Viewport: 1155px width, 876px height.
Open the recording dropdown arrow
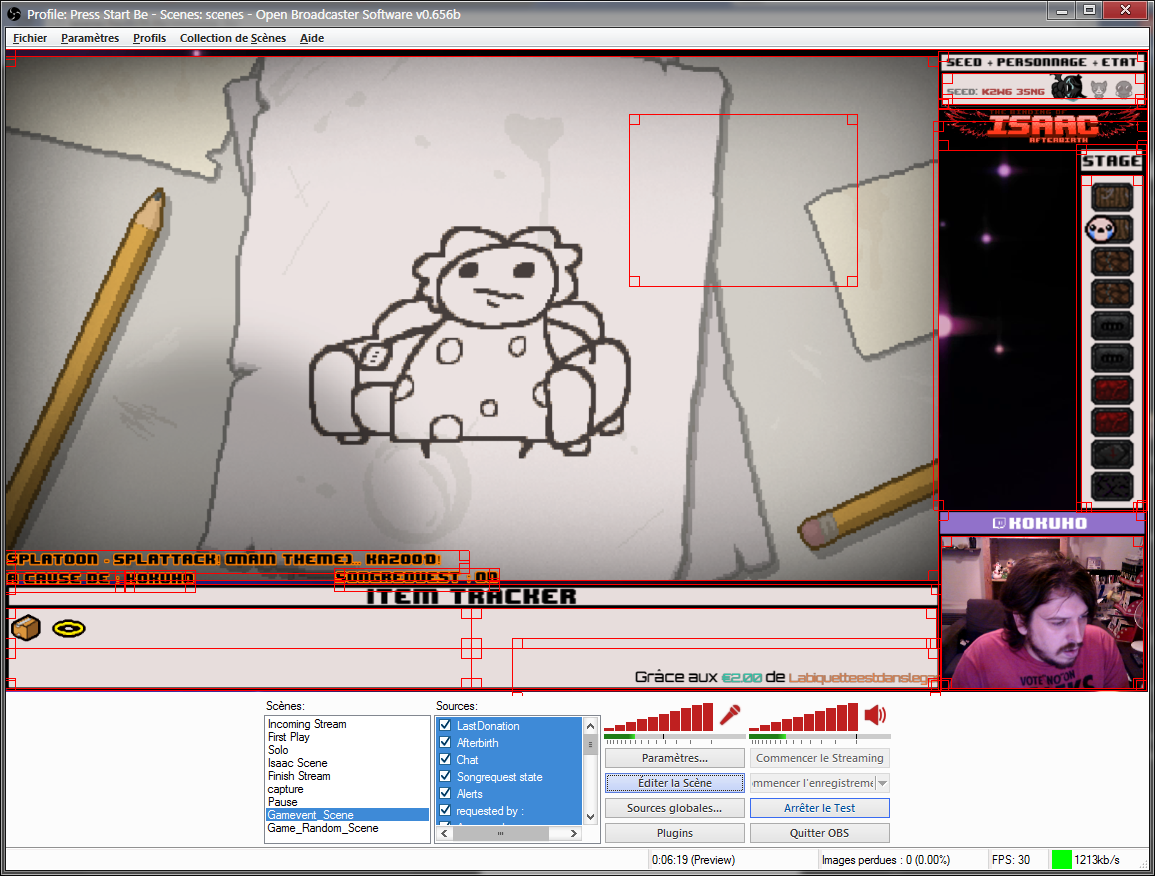(882, 782)
